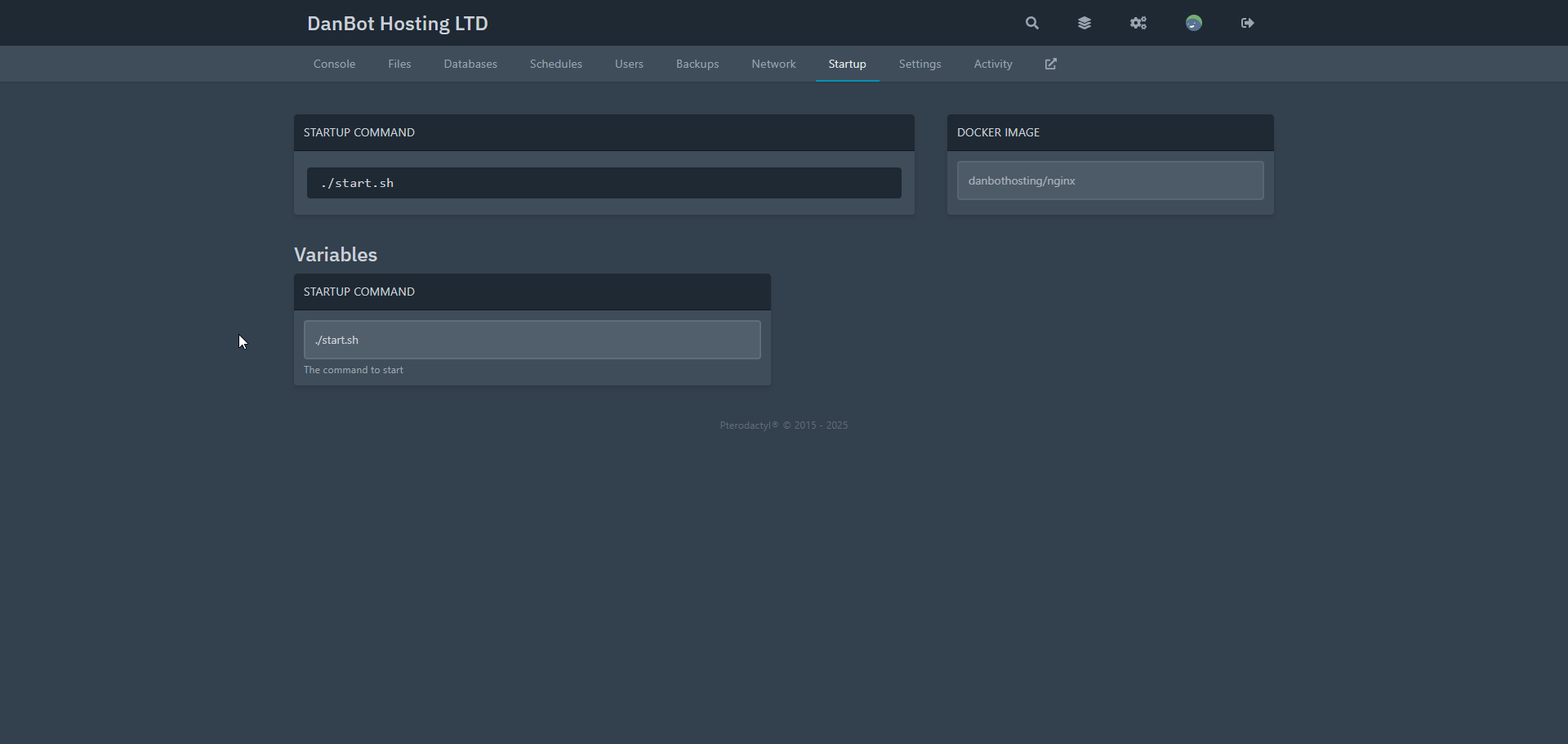Open the admin control panel icon
The width and height of the screenshot is (1568, 744).
(x=1138, y=23)
